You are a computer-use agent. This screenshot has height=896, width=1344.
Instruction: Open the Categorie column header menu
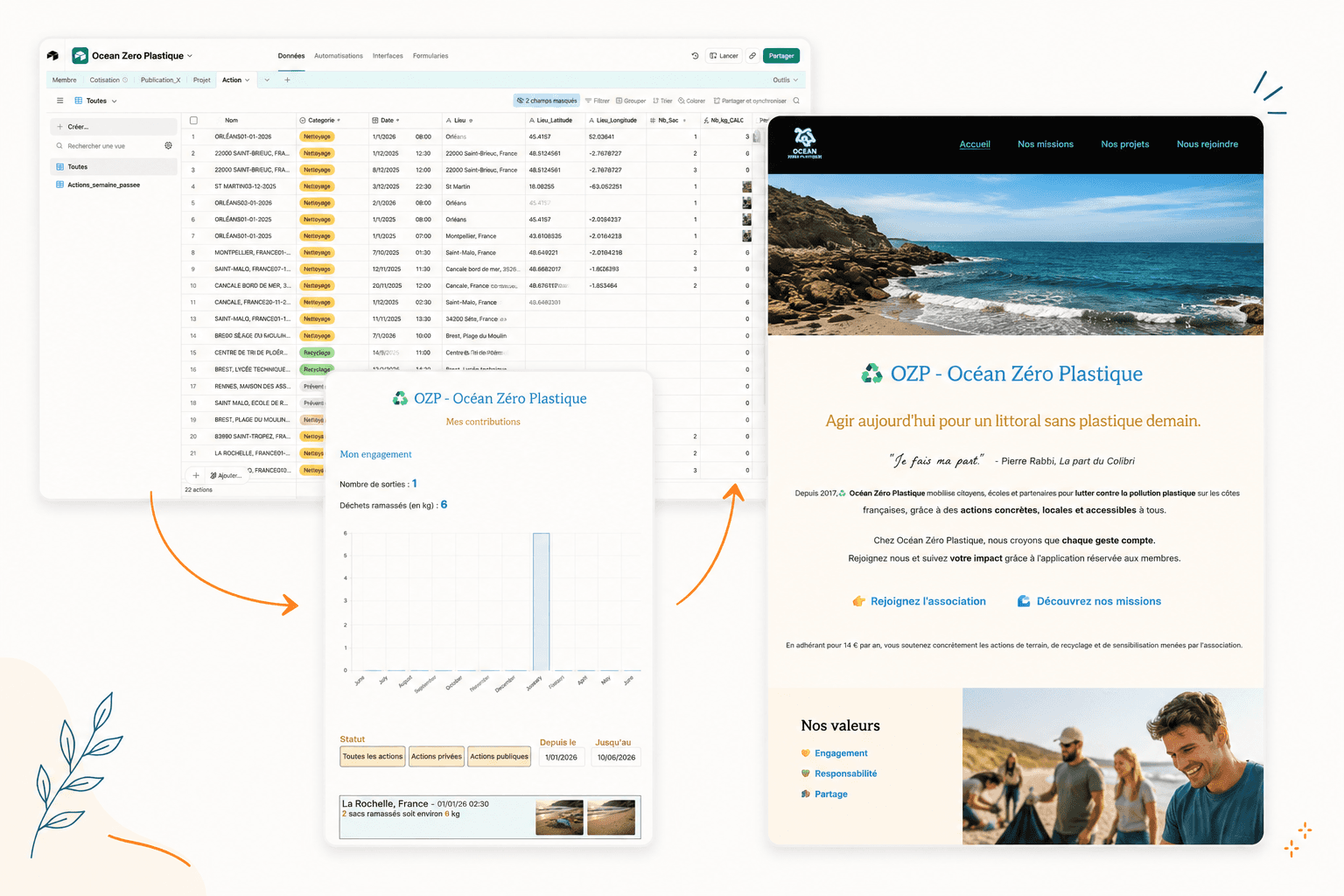339,120
